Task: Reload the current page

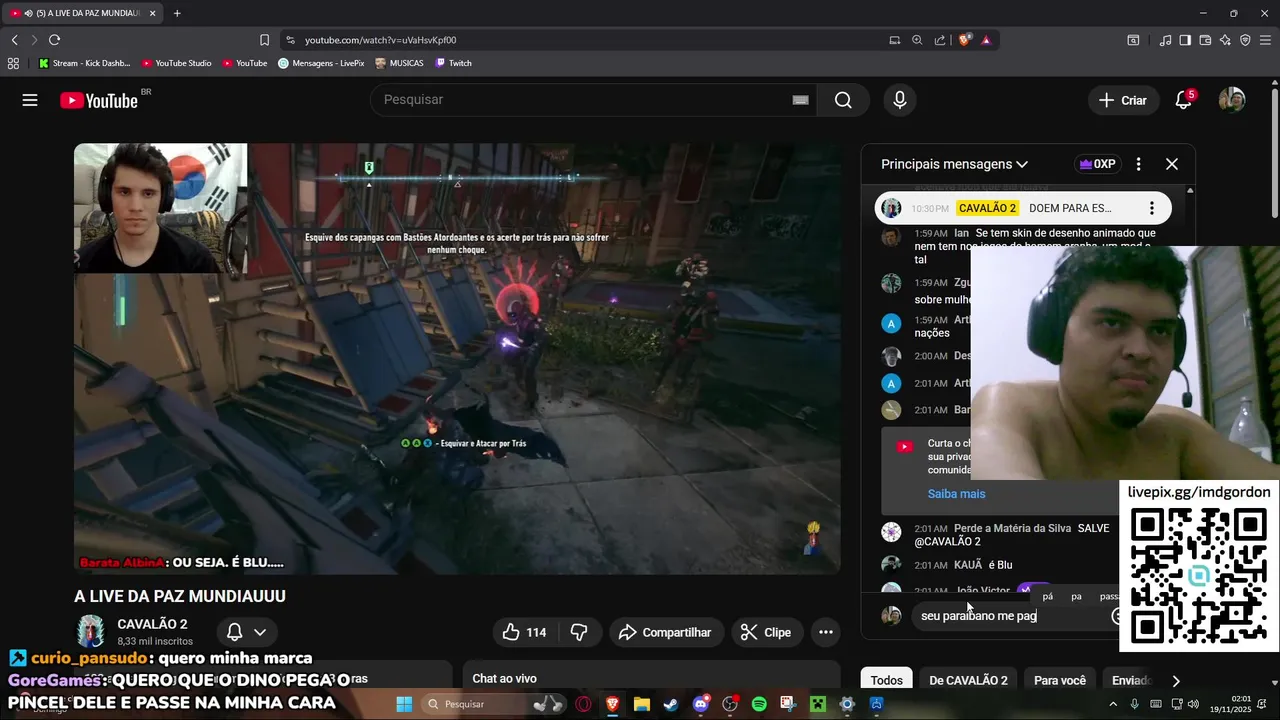Action: pyautogui.click(x=54, y=40)
